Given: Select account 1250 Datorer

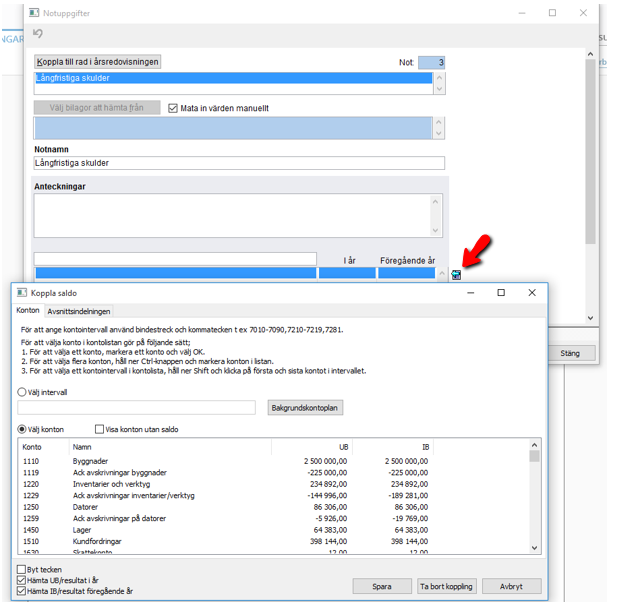Looking at the screenshot, I should click(225, 507).
